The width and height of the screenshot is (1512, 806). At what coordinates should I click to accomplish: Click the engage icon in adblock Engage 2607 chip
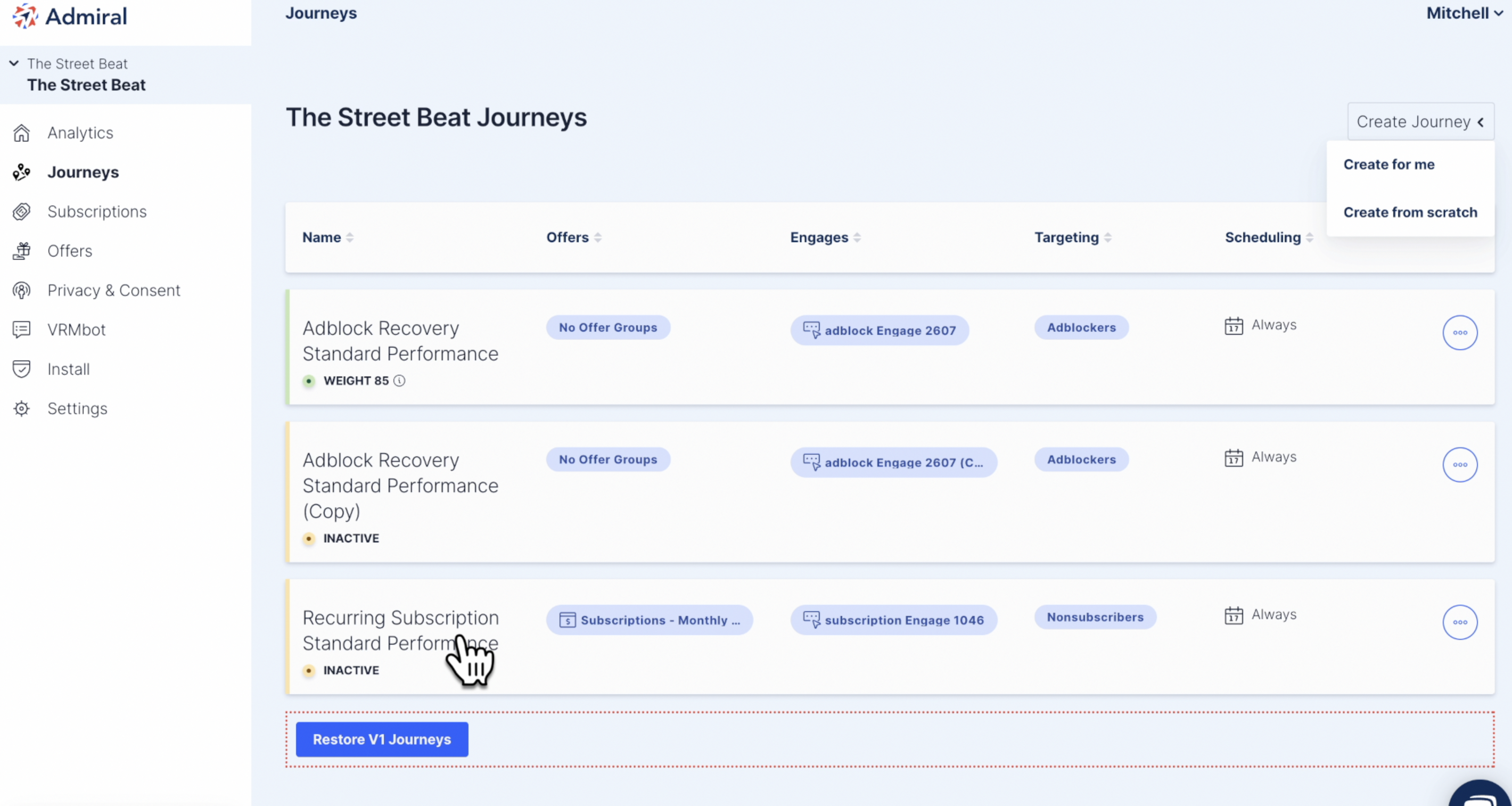point(812,330)
